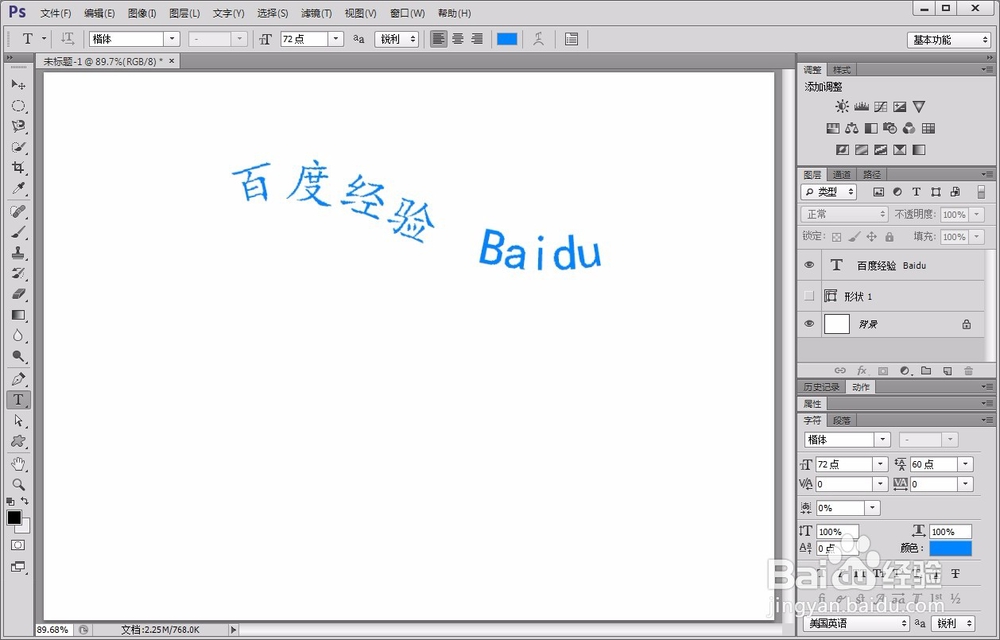Click the Create warped text icon

pyautogui.click(x=538, y=39)
